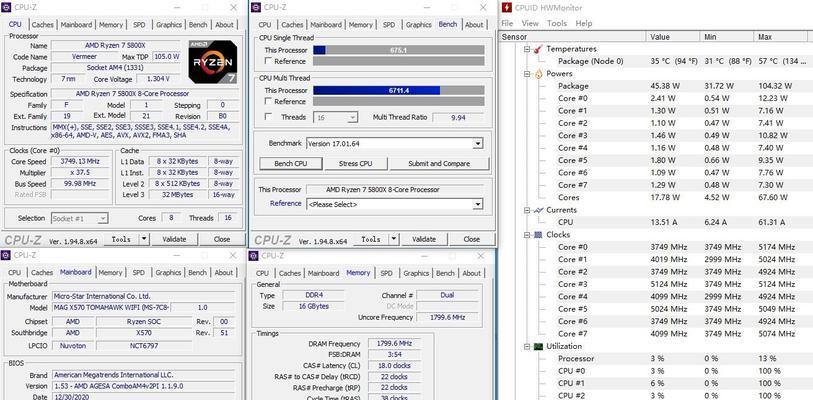Click the Currents waveform icon

pyautogui.click(x=539, y=210)
